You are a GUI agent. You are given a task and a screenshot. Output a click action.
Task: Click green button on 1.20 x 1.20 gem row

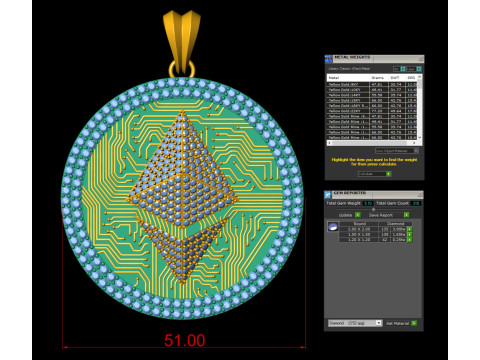point(410,240)
